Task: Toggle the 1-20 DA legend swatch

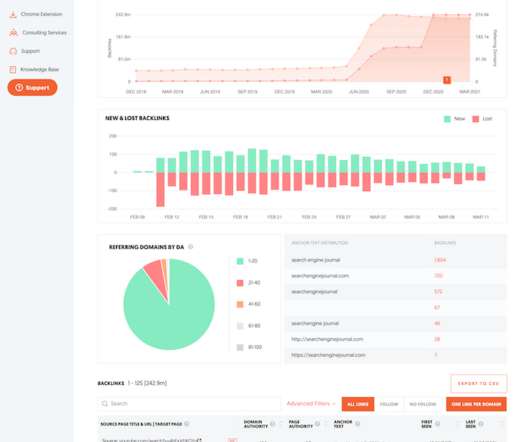Action: 240,261
